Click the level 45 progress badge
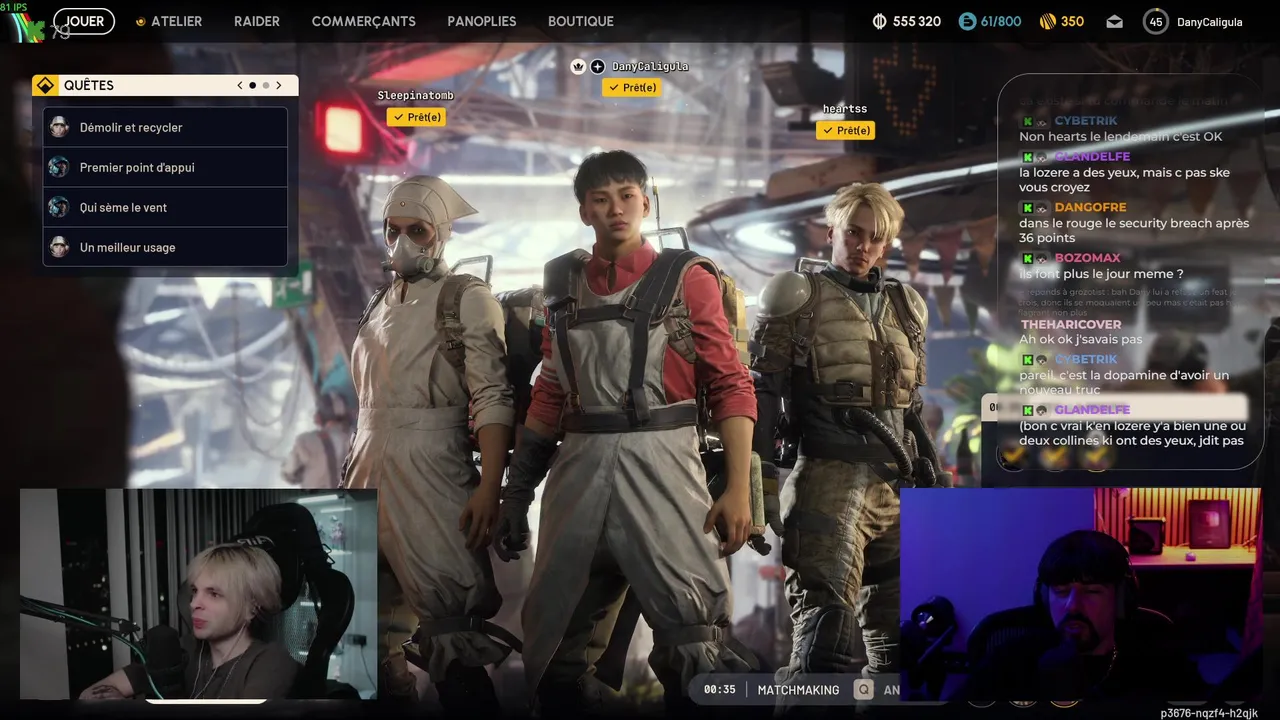The image size is (1280, 720). click(1156, 21)
